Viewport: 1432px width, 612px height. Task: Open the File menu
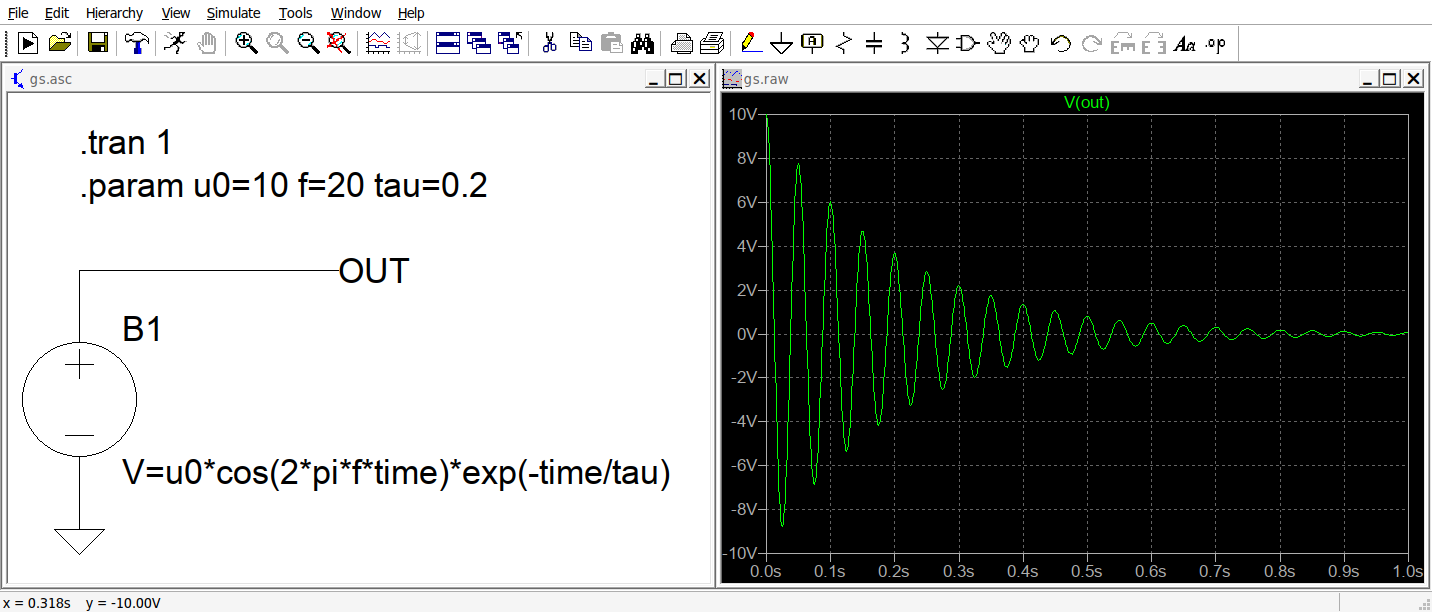(18, 13)
